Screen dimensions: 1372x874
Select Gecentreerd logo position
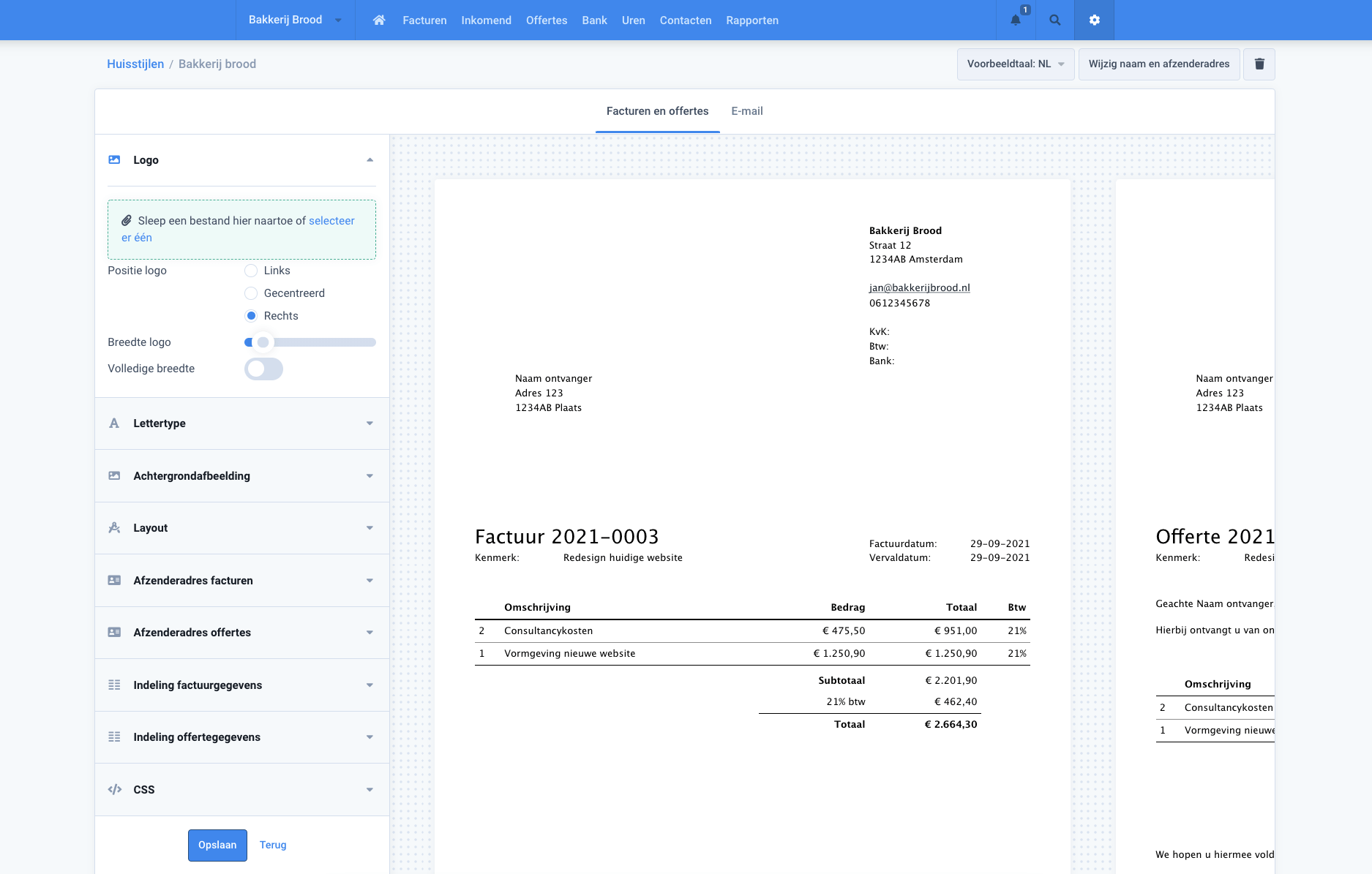[x=251, y=293]
